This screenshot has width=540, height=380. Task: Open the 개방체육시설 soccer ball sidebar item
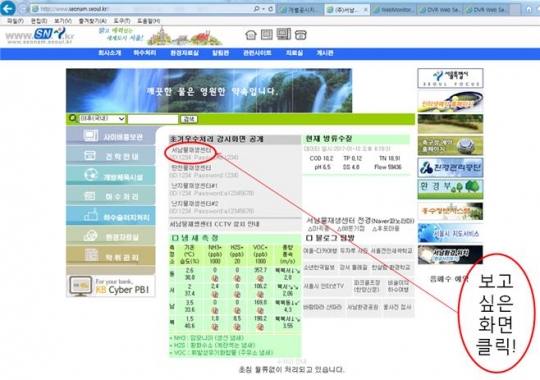click(x=111, y=176)
